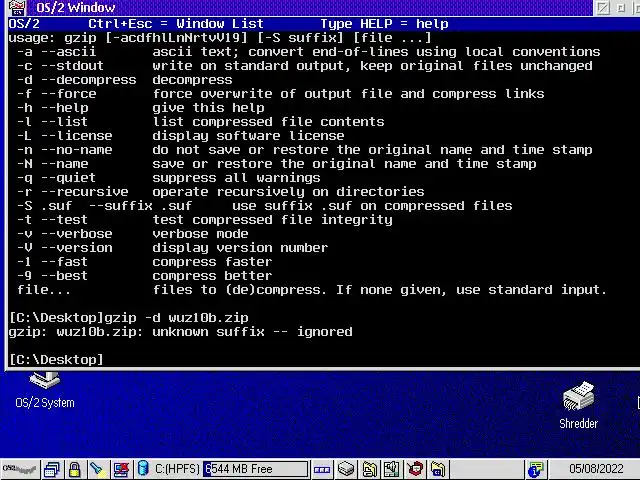Open the red command prompts icon in tray
The width and height of the screenshot is (640, 480).
(416, 469)
